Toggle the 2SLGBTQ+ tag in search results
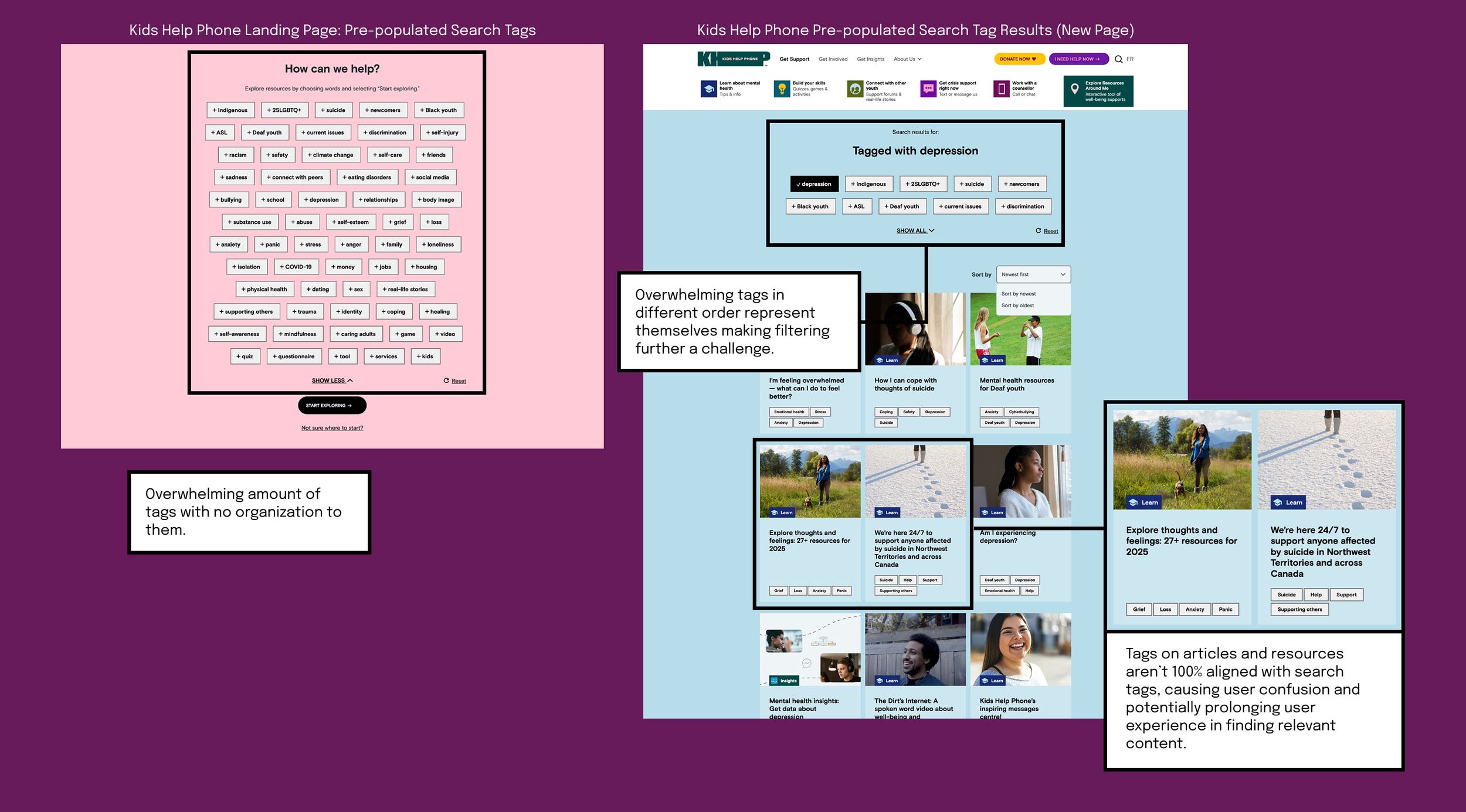 click(x=922, y=184)
